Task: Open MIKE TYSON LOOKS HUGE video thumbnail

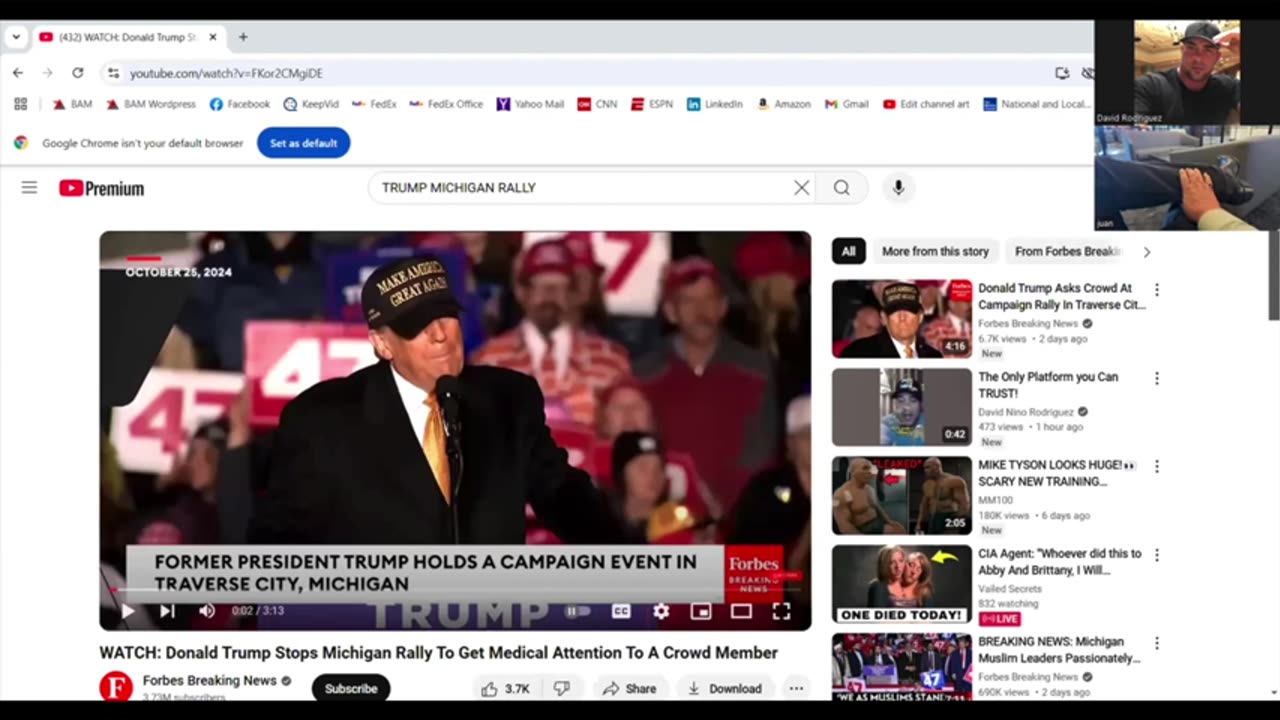Action: pyautogui.click(x=901, y=495)
